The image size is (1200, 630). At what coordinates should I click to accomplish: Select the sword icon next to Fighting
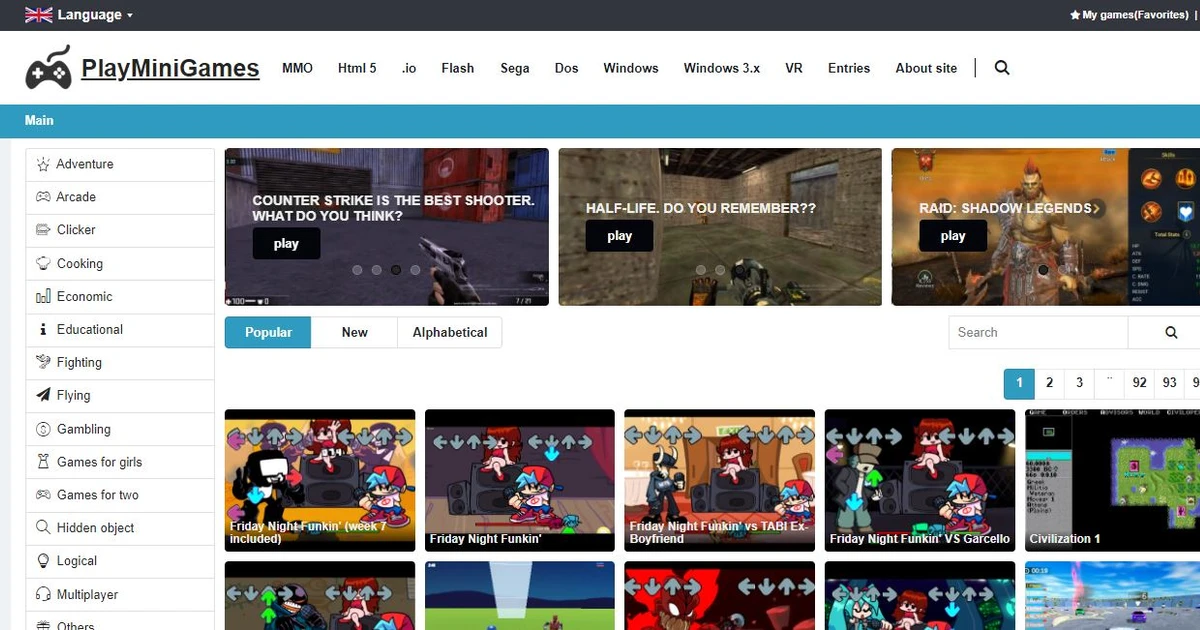tap(42, 362)
